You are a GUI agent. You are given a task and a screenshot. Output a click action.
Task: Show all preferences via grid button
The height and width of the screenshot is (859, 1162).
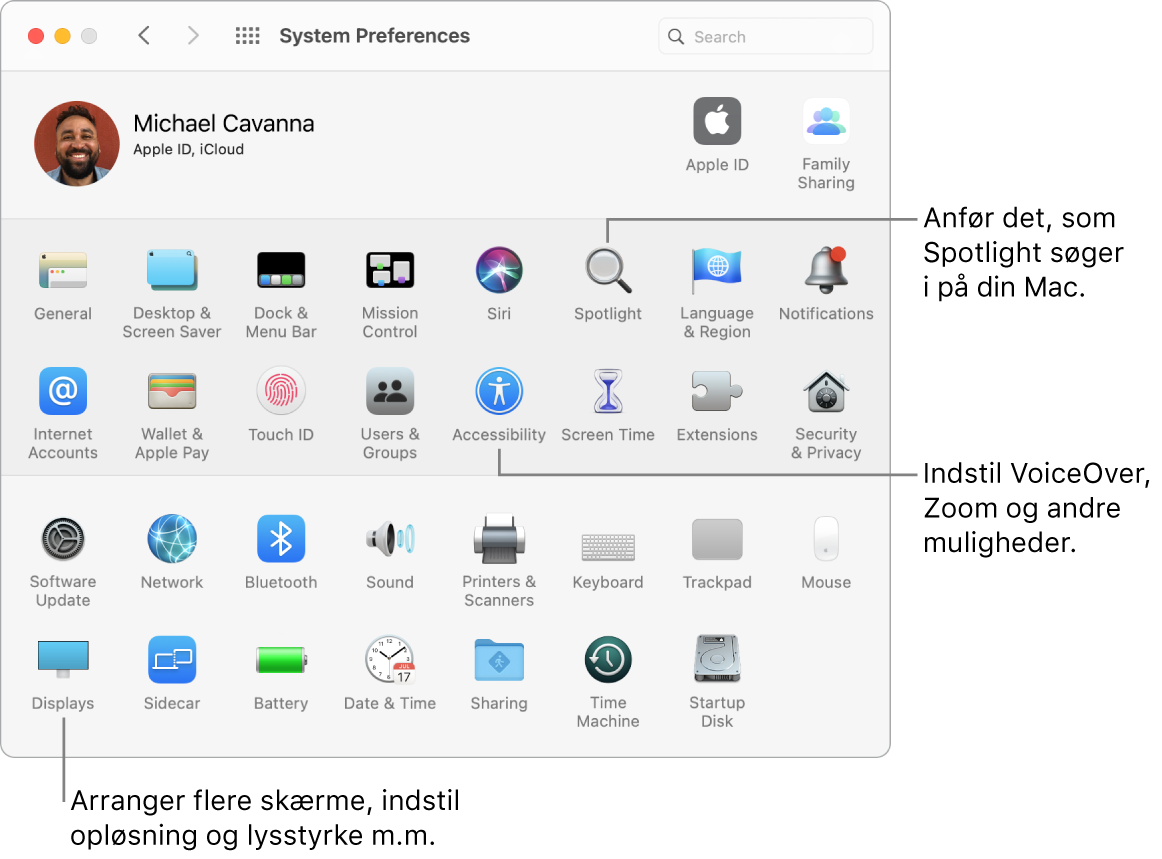248,36
